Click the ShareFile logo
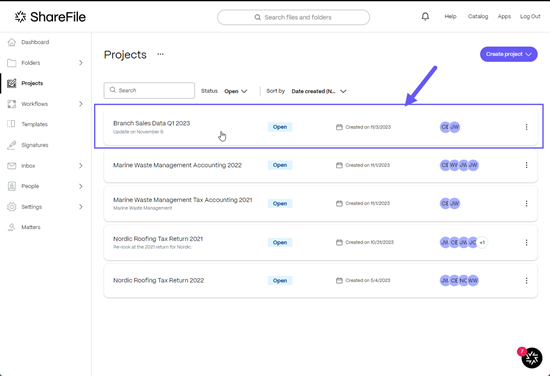This screenshot has width=550, height=376. (50, 17)
